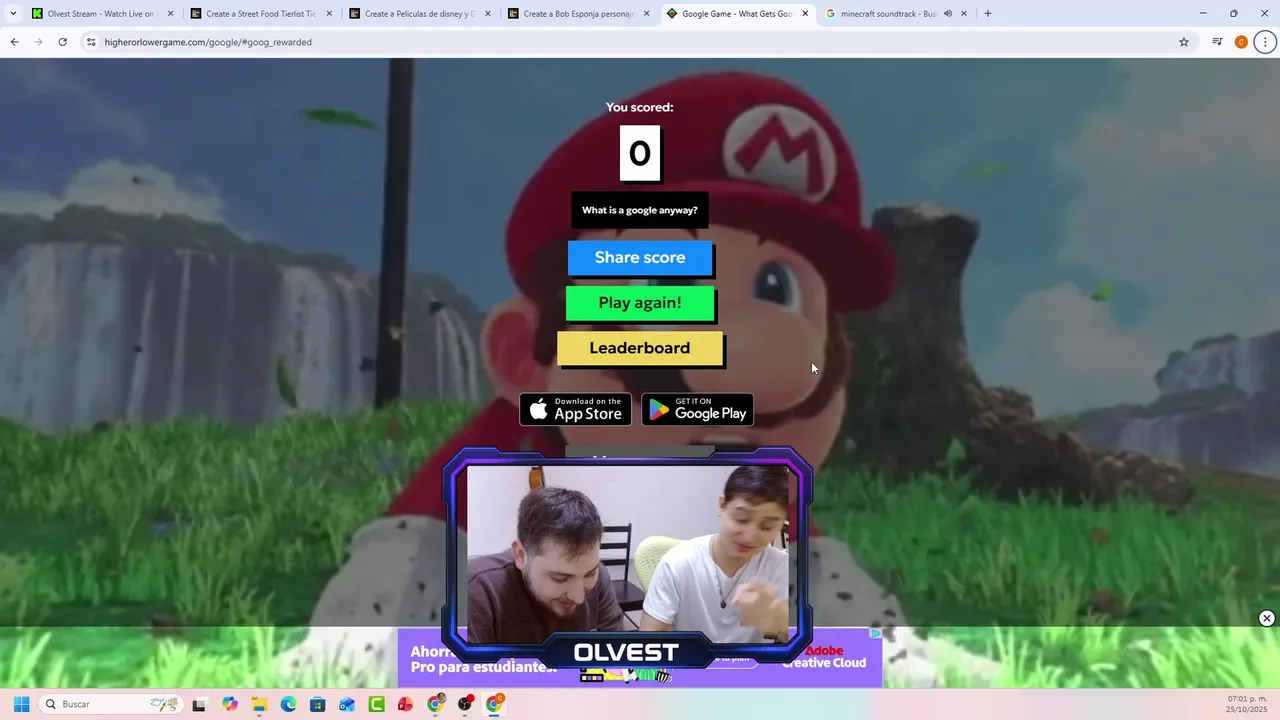
Task: Click the taskbar Buscar search box
Action: [x=111, y=704]
